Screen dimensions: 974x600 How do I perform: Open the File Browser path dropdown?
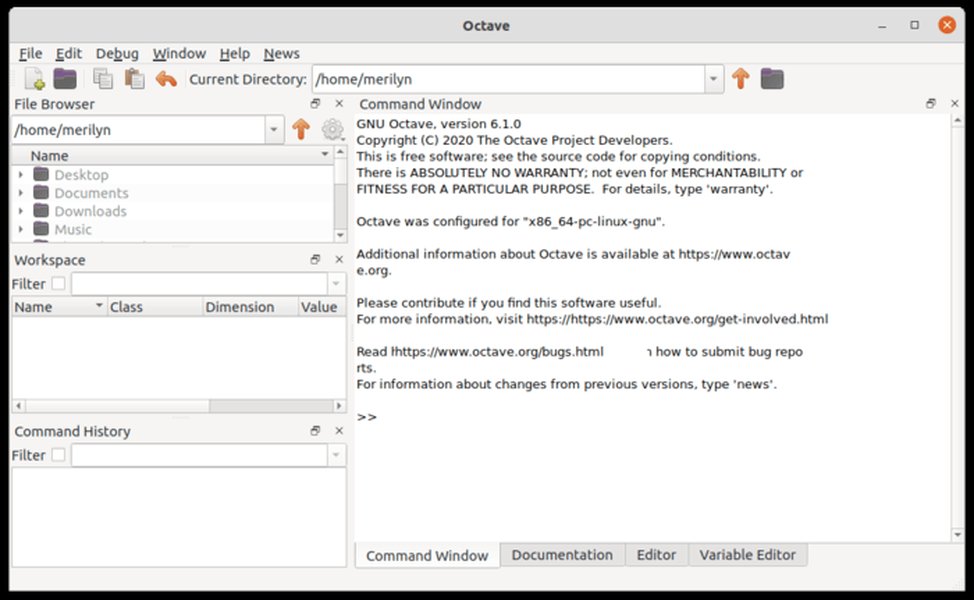pyautogui.click(x=273, y=129)
